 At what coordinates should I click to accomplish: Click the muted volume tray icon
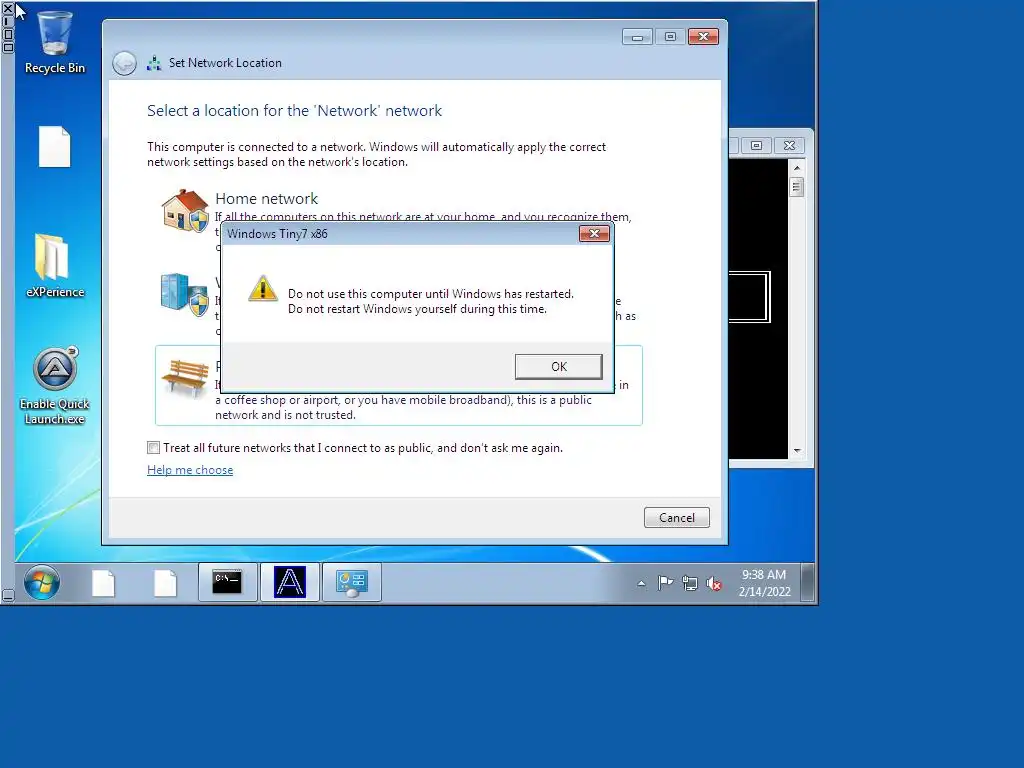click(x=714, y=583)
